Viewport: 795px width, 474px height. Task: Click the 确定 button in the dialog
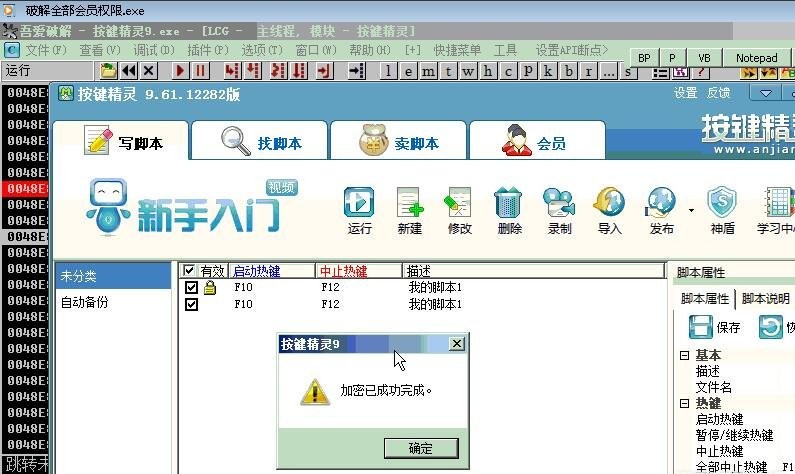(x=421, y=448)
